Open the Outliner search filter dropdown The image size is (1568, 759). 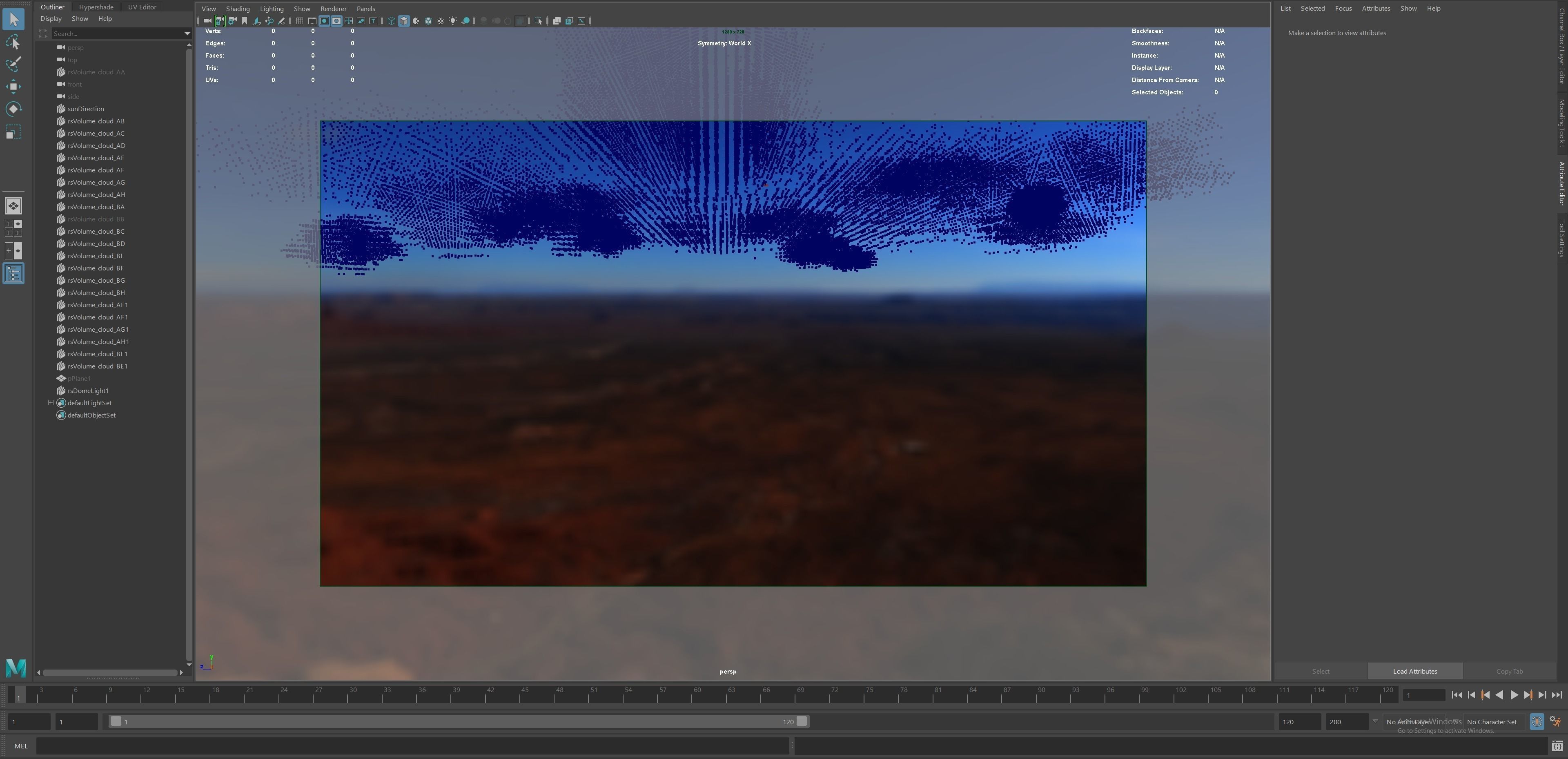click(x=187, y=33)
